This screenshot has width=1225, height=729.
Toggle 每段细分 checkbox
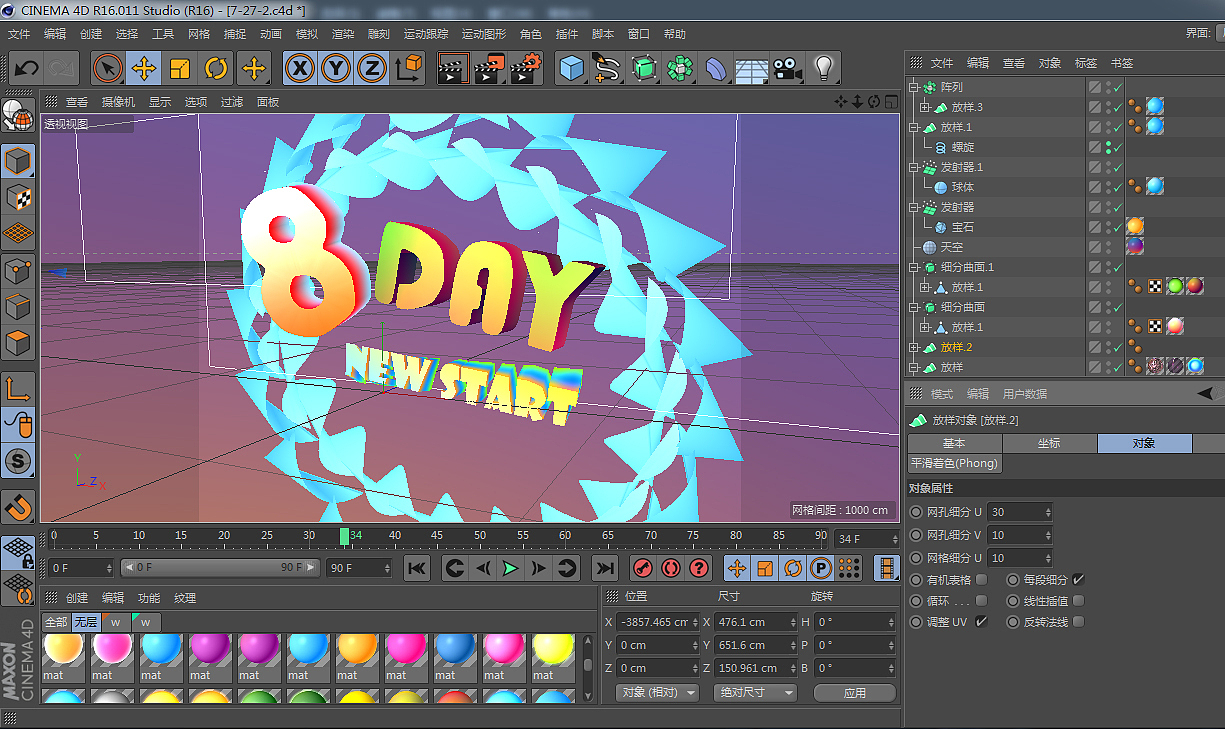(1078, 579)
